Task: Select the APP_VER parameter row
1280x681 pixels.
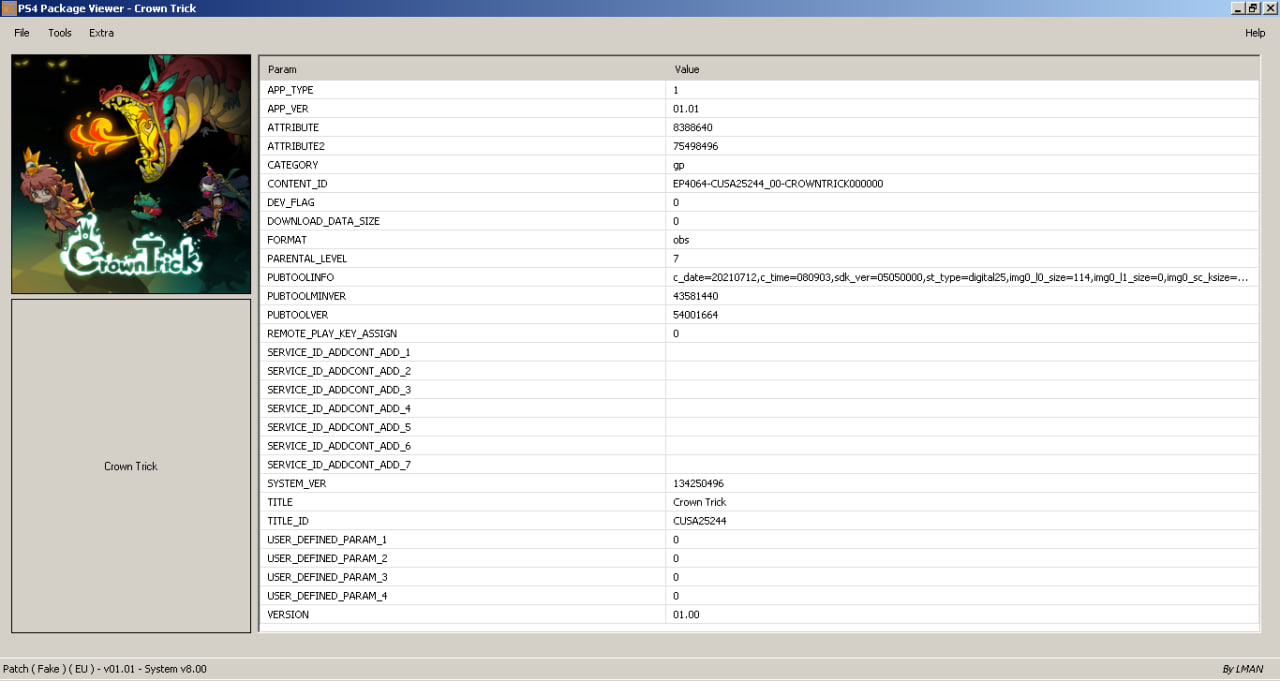Action: pos(759,109)
